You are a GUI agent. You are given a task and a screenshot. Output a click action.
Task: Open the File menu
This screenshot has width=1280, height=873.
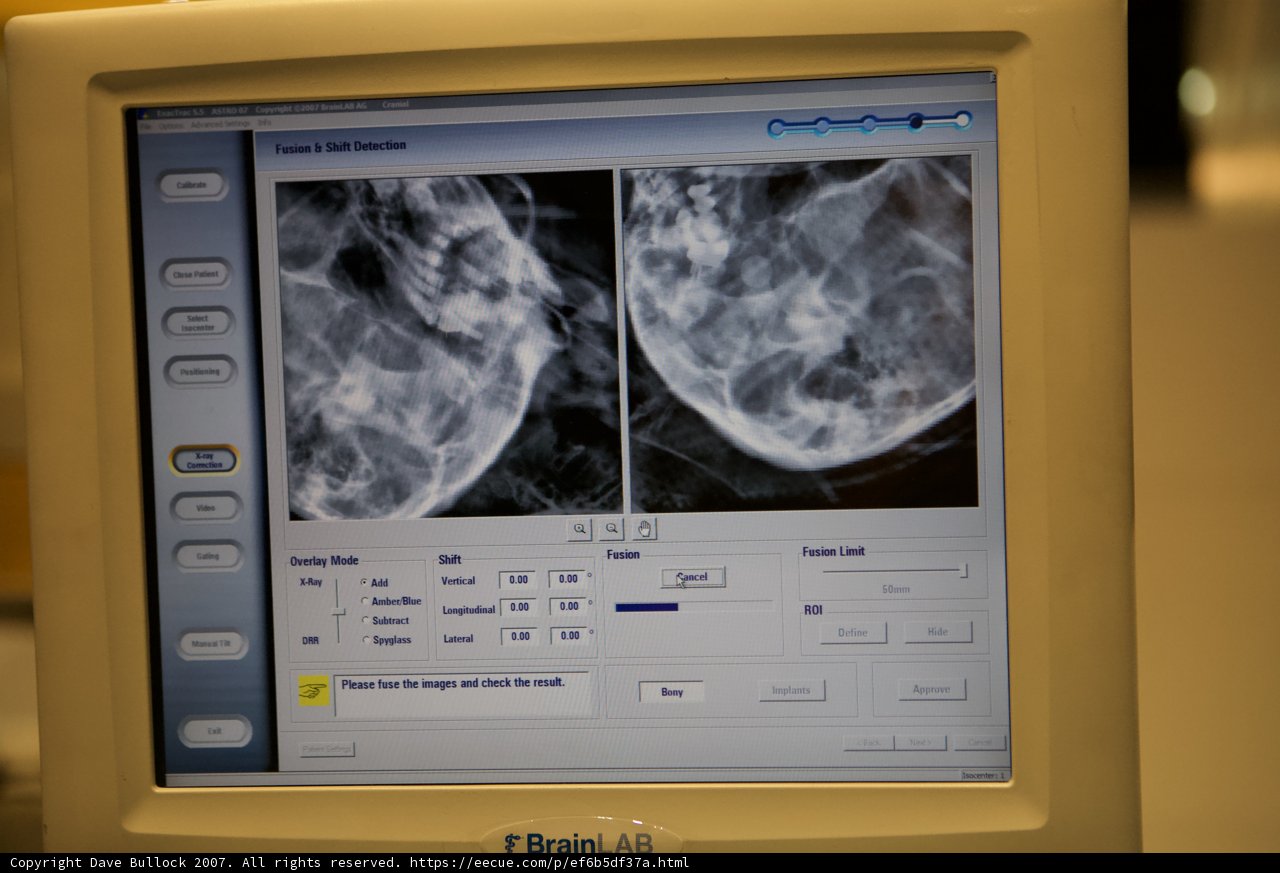click(145, 125)
